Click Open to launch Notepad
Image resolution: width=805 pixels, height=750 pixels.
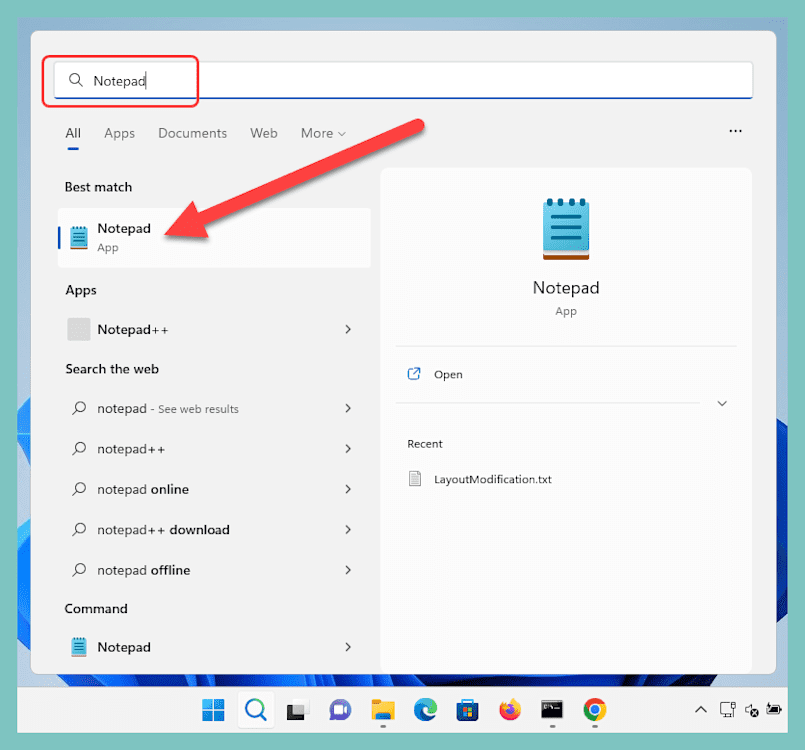448,374
